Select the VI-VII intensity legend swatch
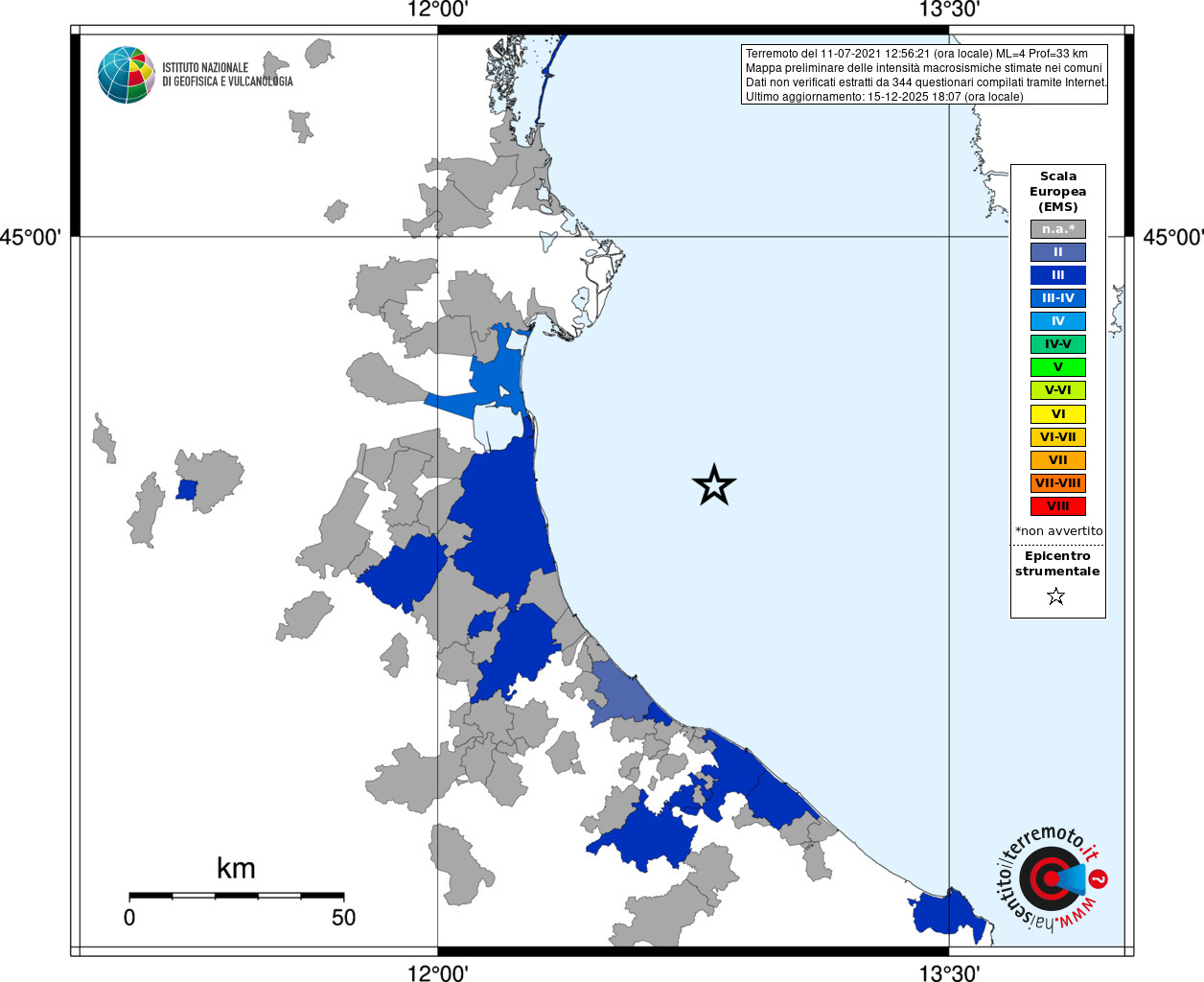 pos(1058,437)
